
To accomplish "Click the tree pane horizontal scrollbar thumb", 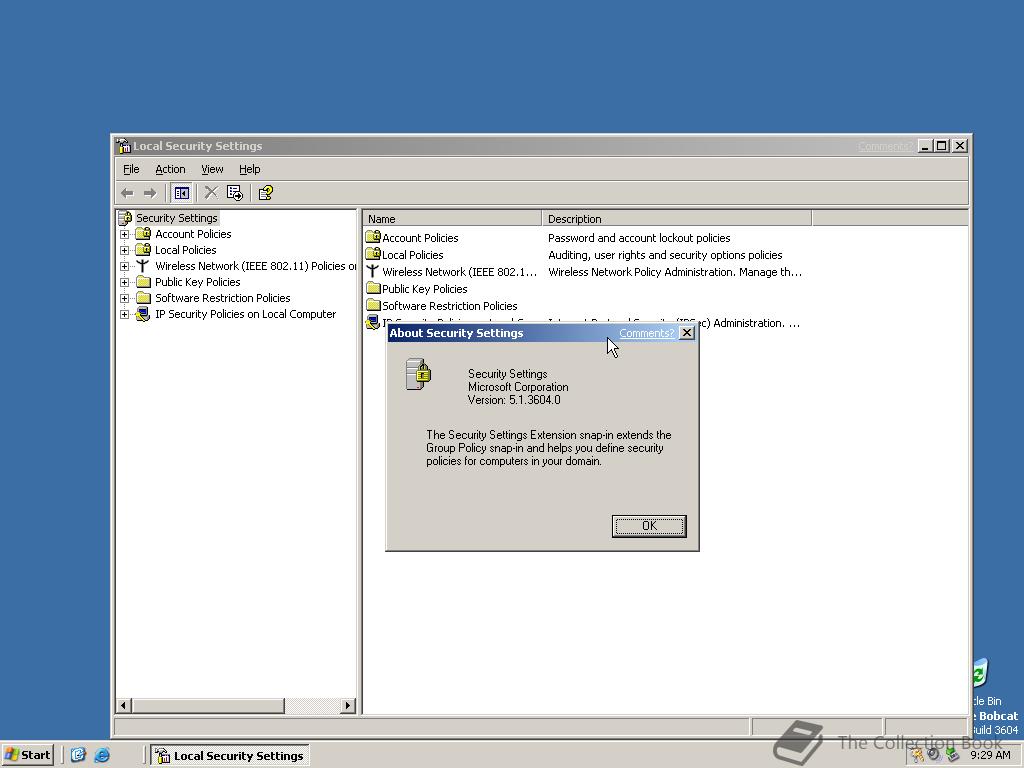I will pos(208,705).
